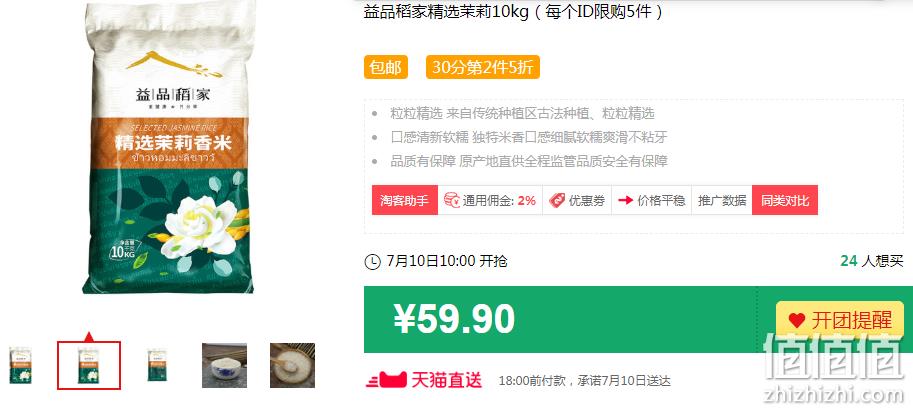The height and width of the screenshot is (412, 913).
Task: Click the 天猫直送 delivery link
Action: [424, 380]
